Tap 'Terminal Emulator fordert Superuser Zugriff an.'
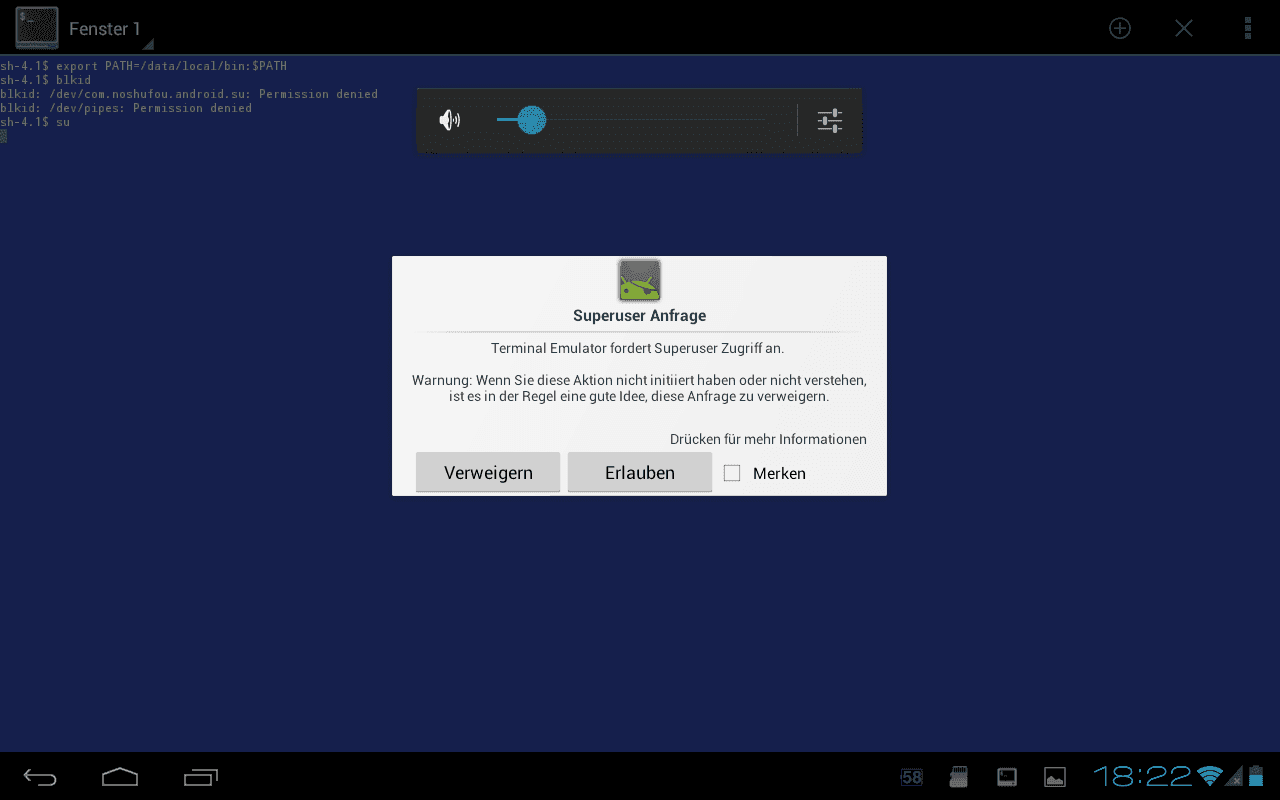The height and width of the screenshot is (800, 1280). tap(638, 349)
